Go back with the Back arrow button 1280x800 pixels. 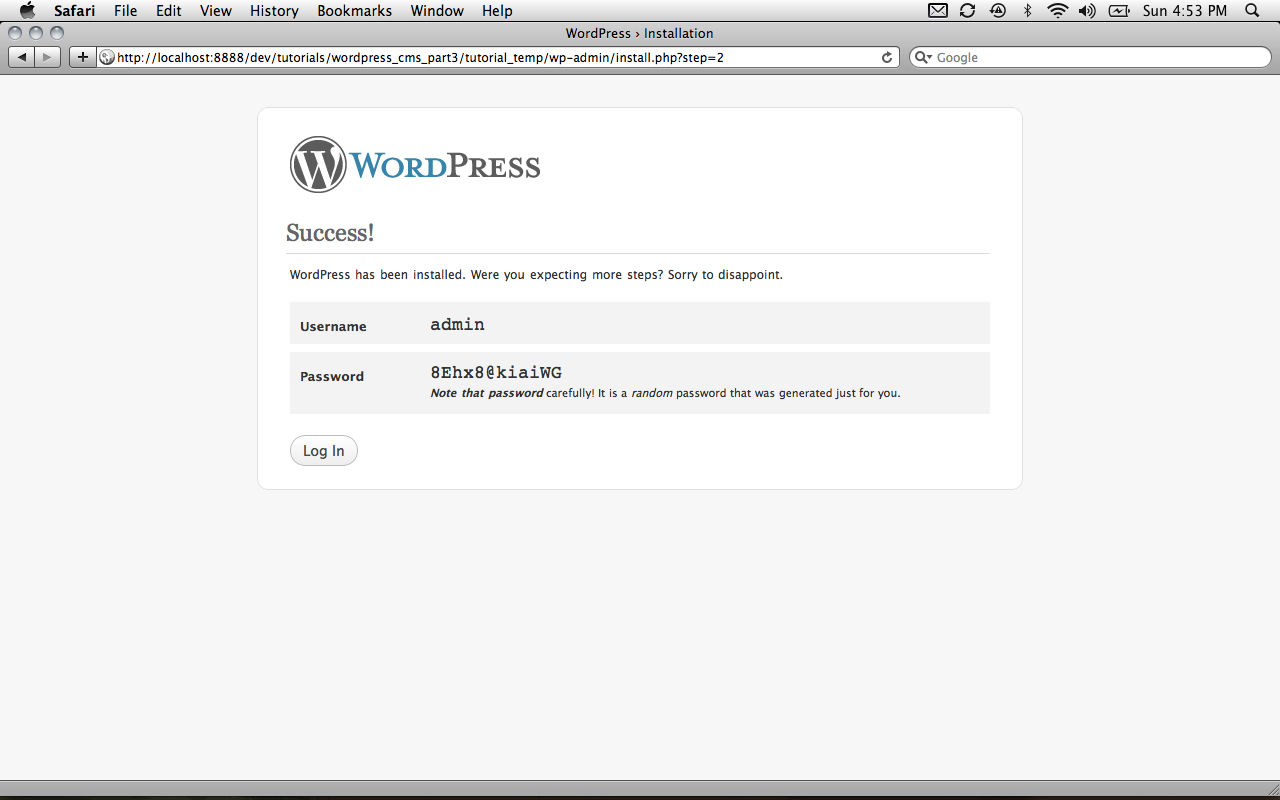point(22,57)
